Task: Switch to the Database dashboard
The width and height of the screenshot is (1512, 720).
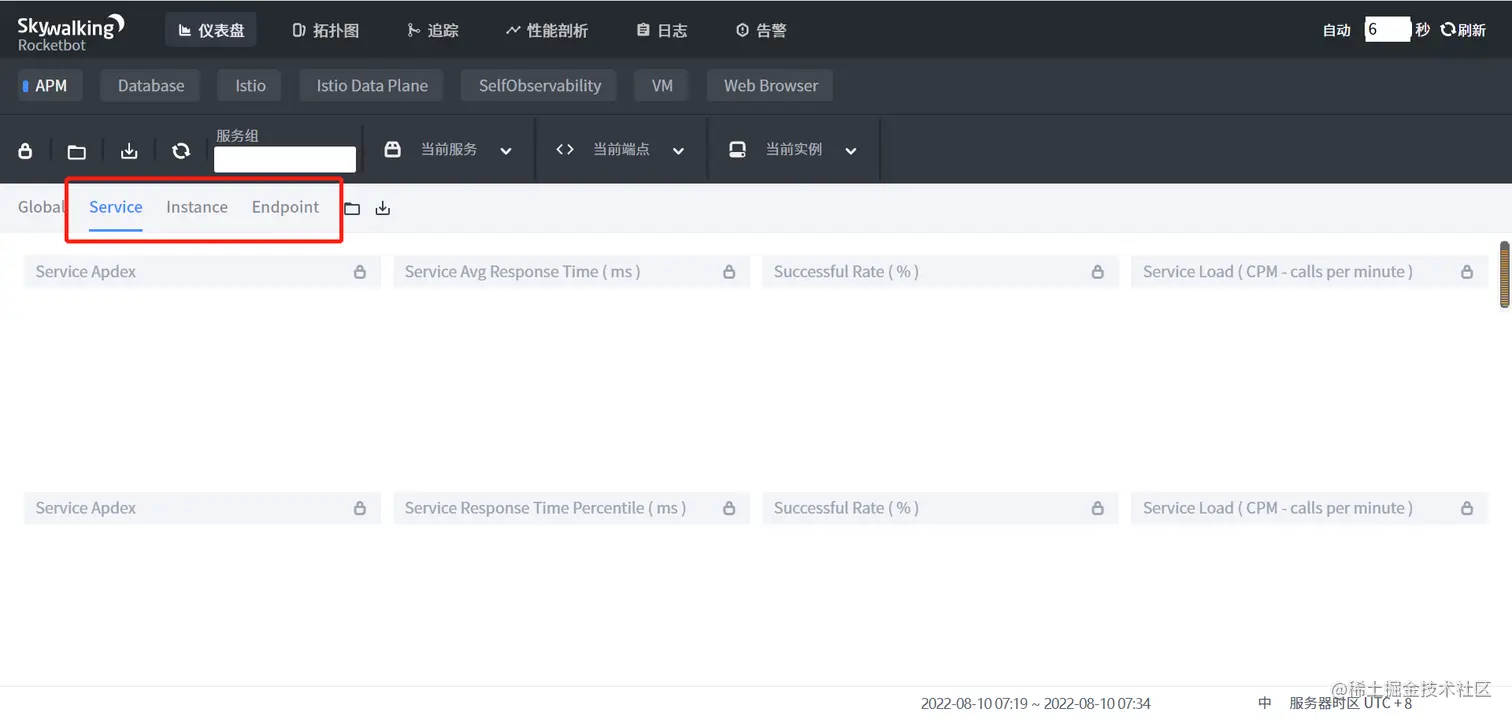Action: click(x=151, y=85)
